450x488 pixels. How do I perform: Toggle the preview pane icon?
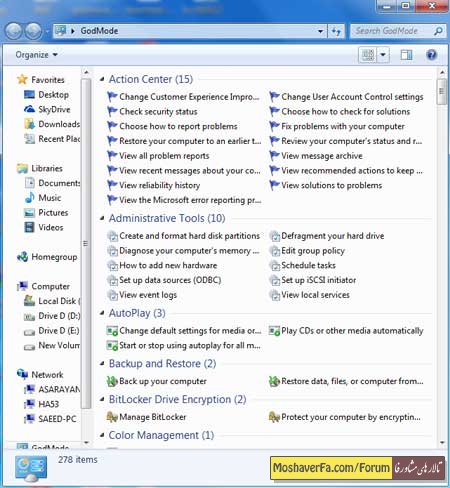(x=406, y=55)
